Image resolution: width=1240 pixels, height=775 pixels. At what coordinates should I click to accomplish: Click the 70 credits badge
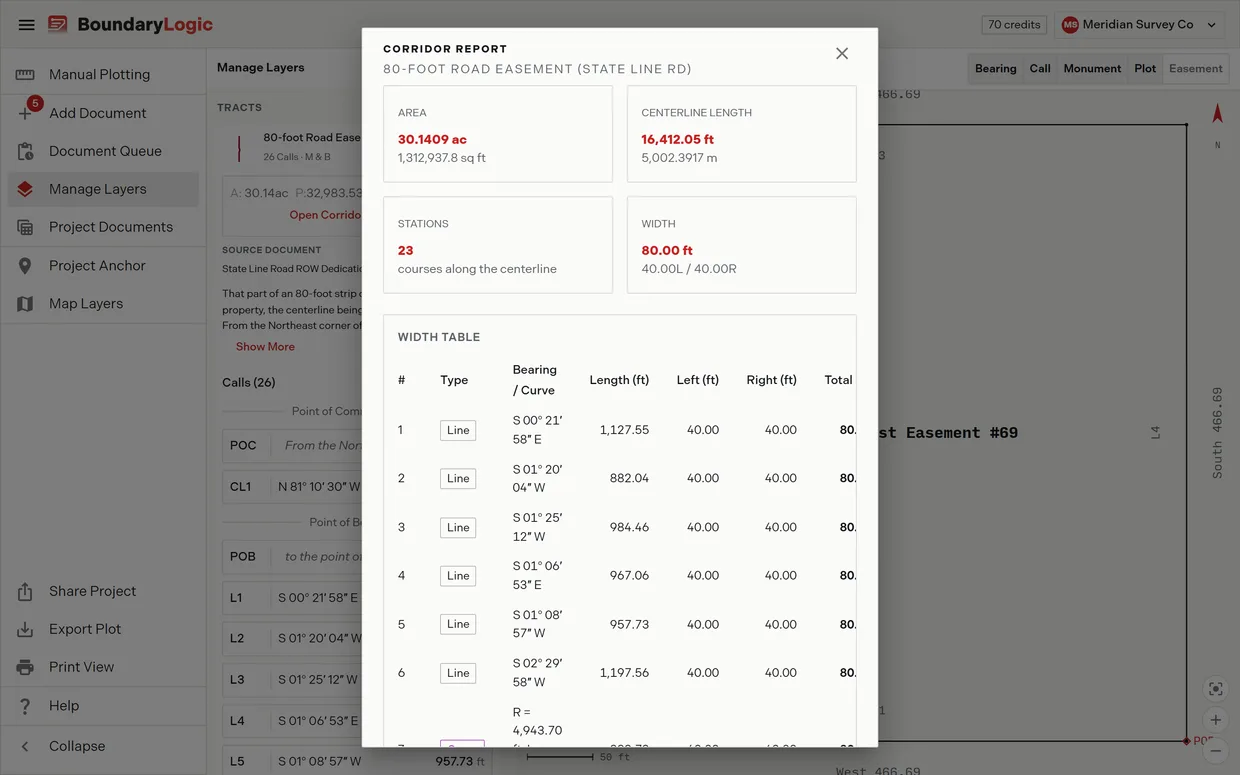point(1014,25)
